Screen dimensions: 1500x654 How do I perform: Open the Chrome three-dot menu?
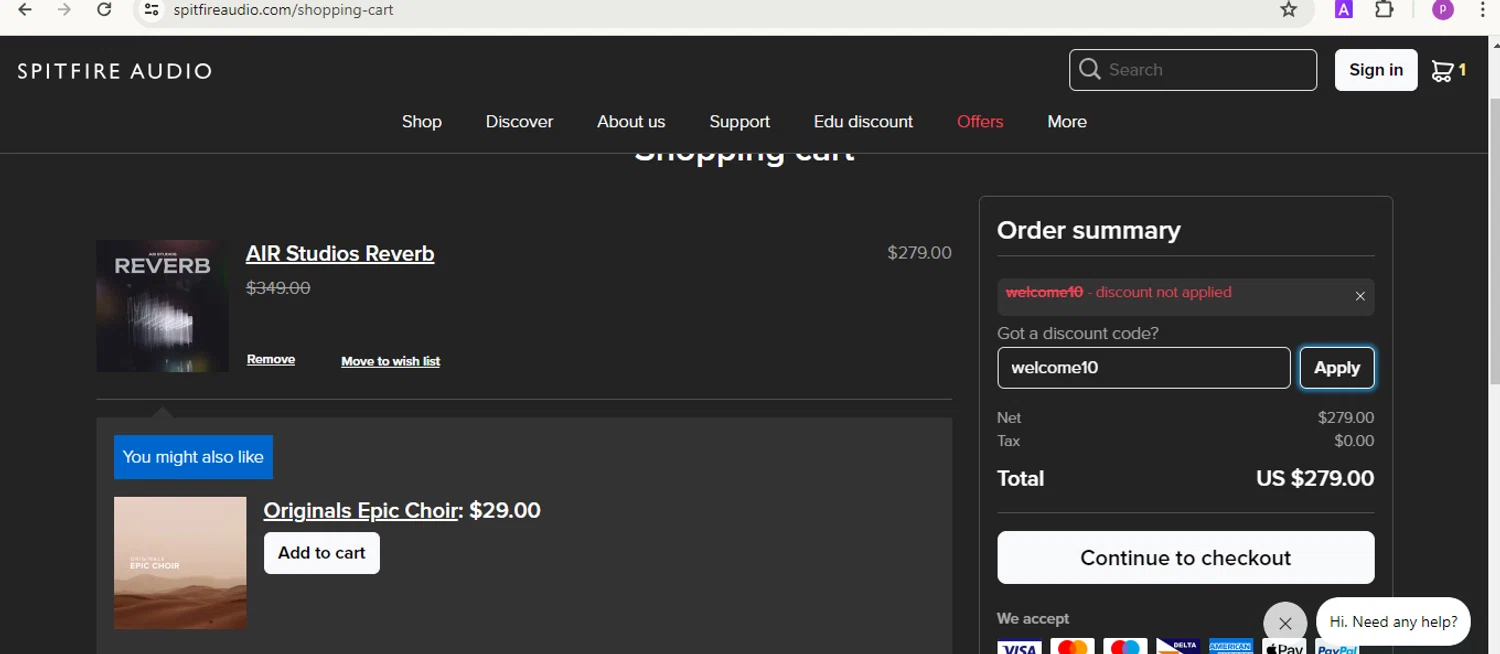click(x=1483, y=10)
